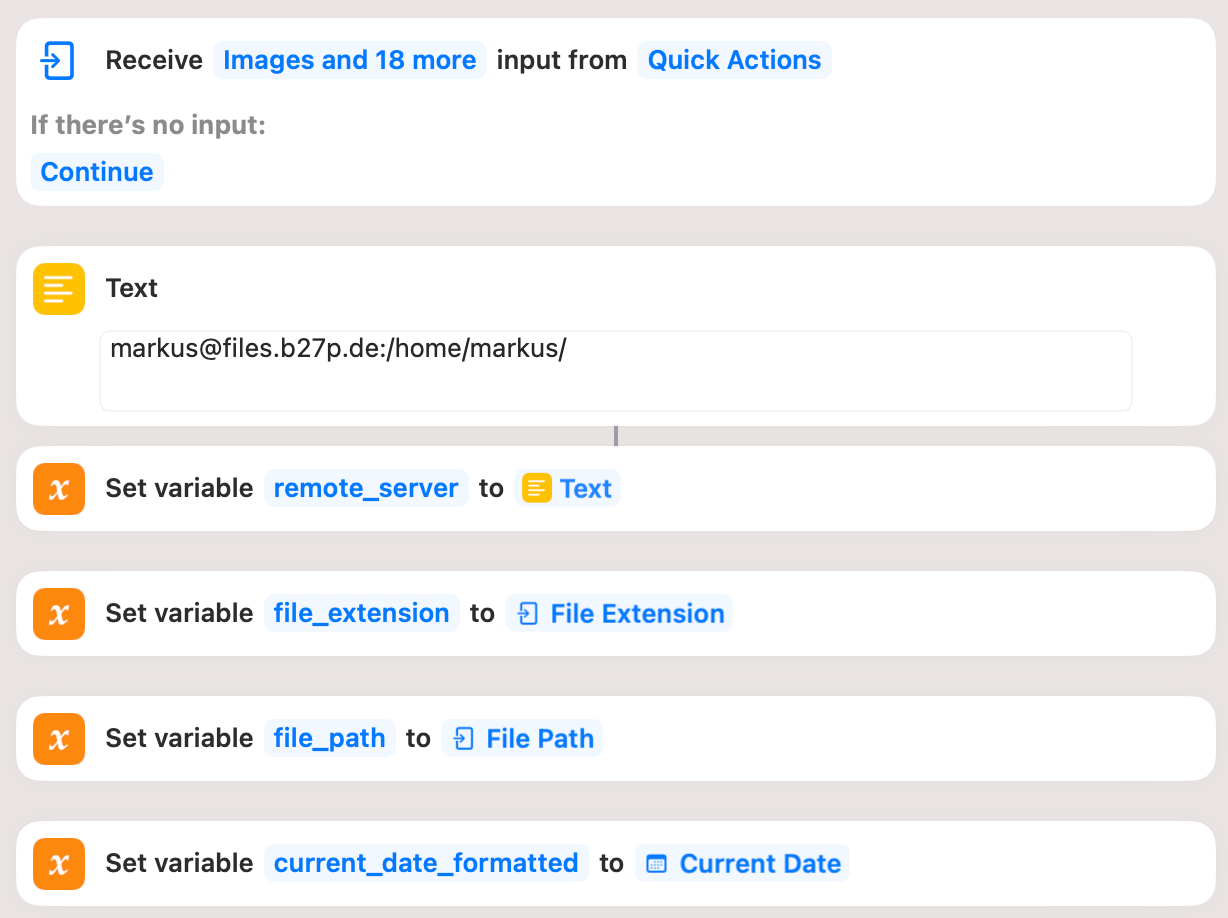Select the Current Date value token
This screenshot has height=918, width=1228.
click(x=742, y=863)
